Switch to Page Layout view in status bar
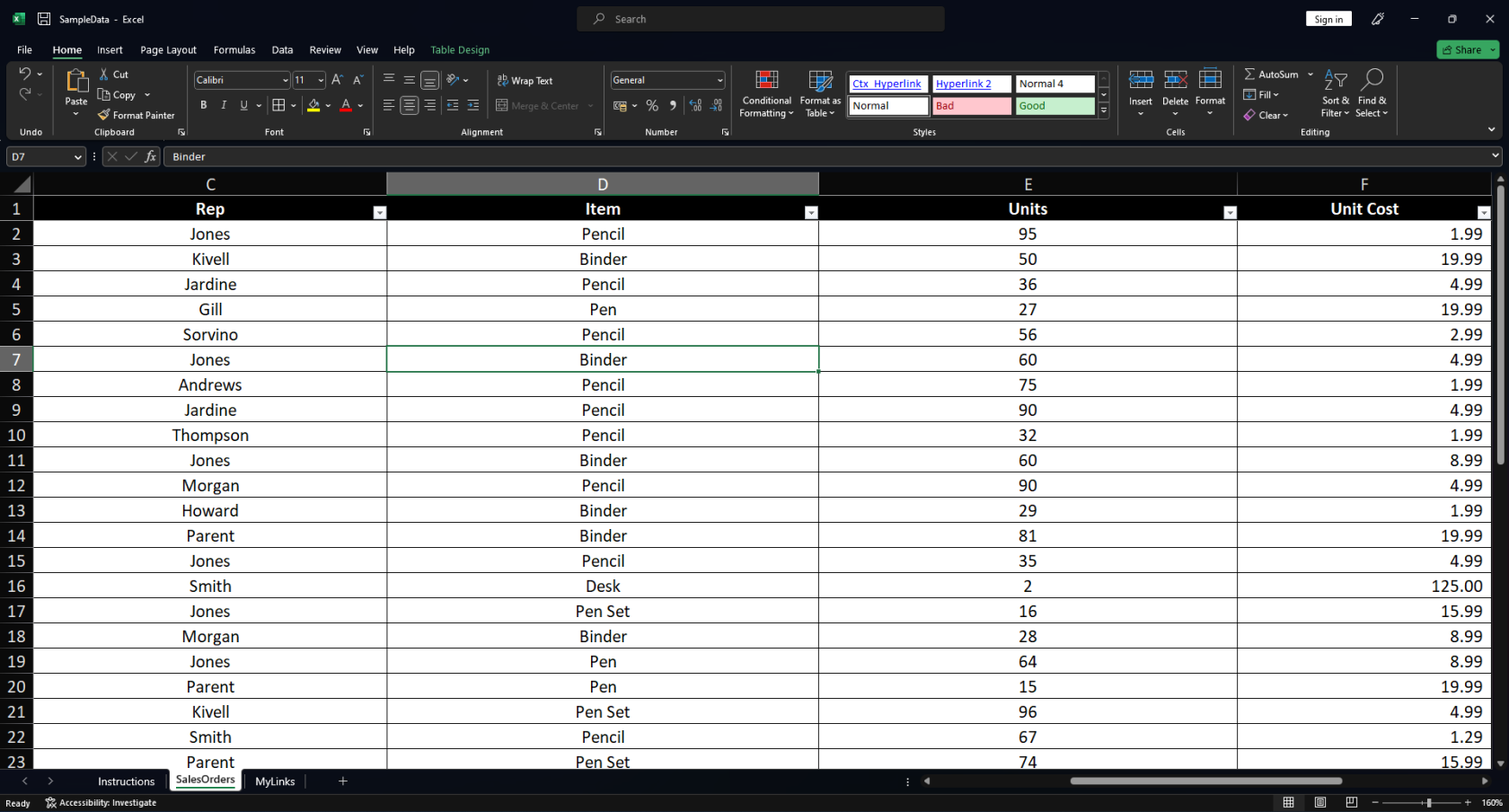 [x=1319, y=802]
